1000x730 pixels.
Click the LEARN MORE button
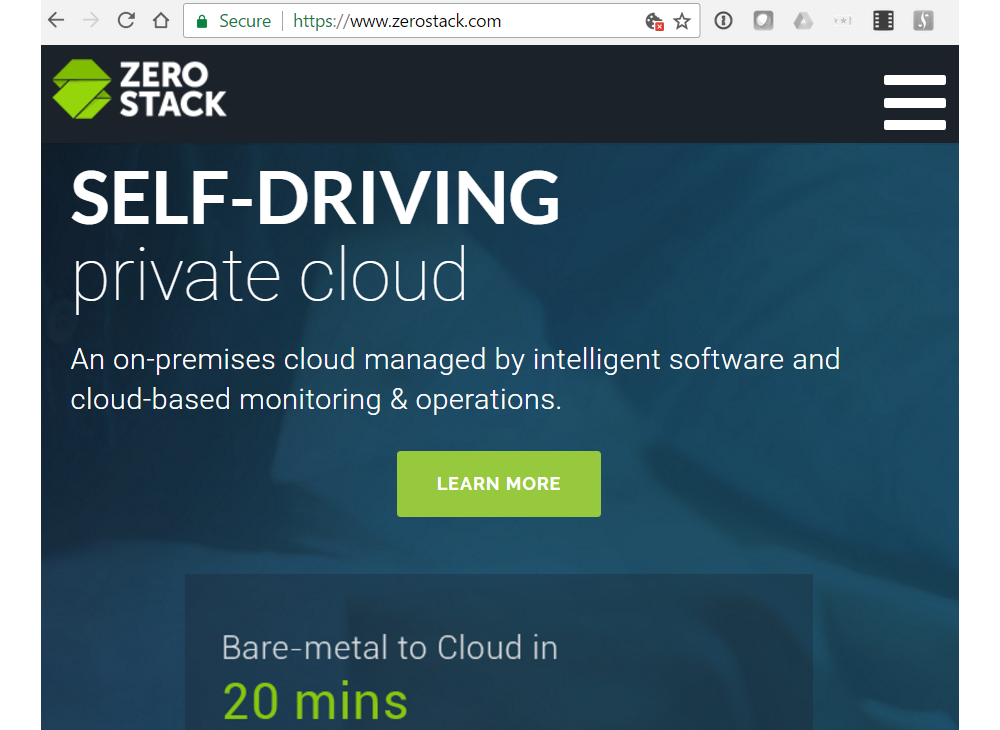tap(499, 484)
